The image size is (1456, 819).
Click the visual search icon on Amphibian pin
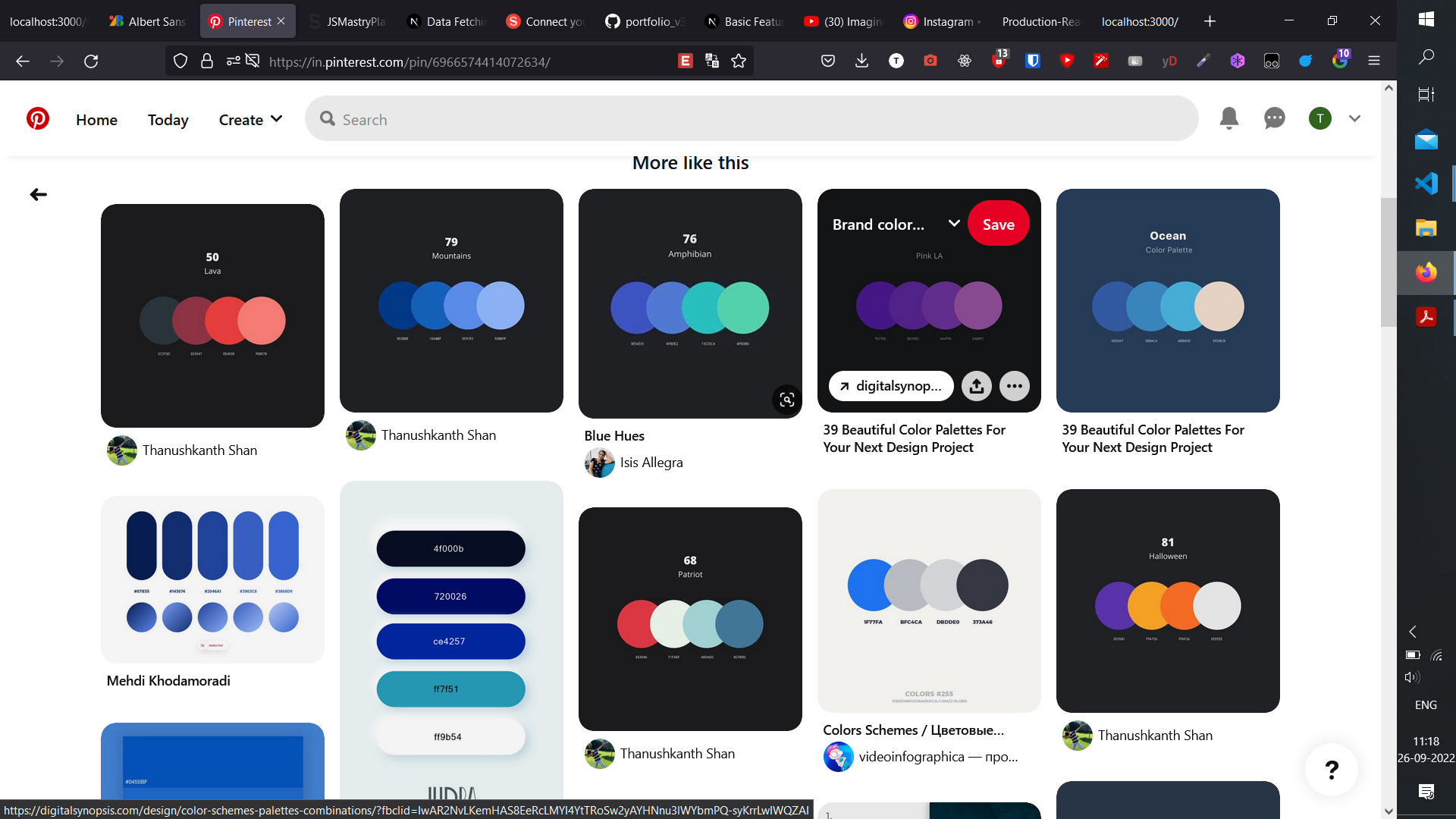tap(786, 400)
